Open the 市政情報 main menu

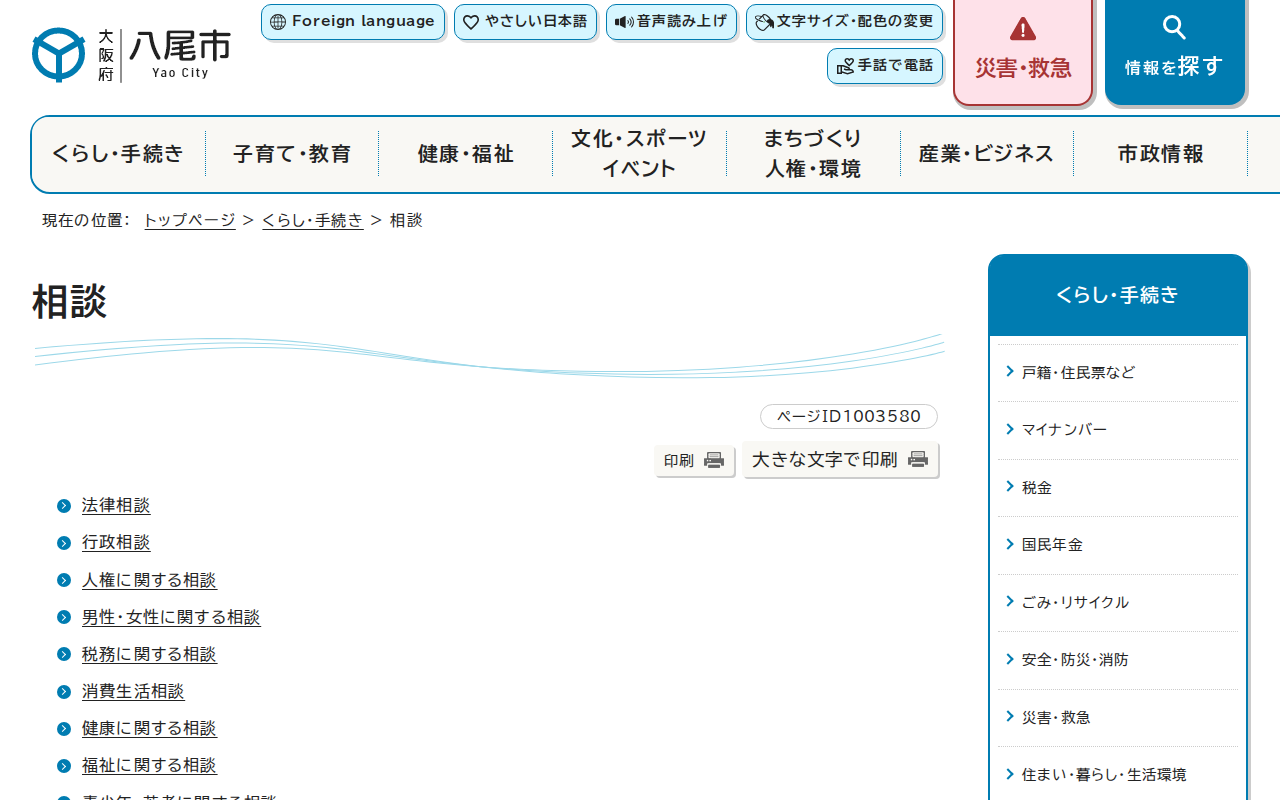tap(1160, 154)
